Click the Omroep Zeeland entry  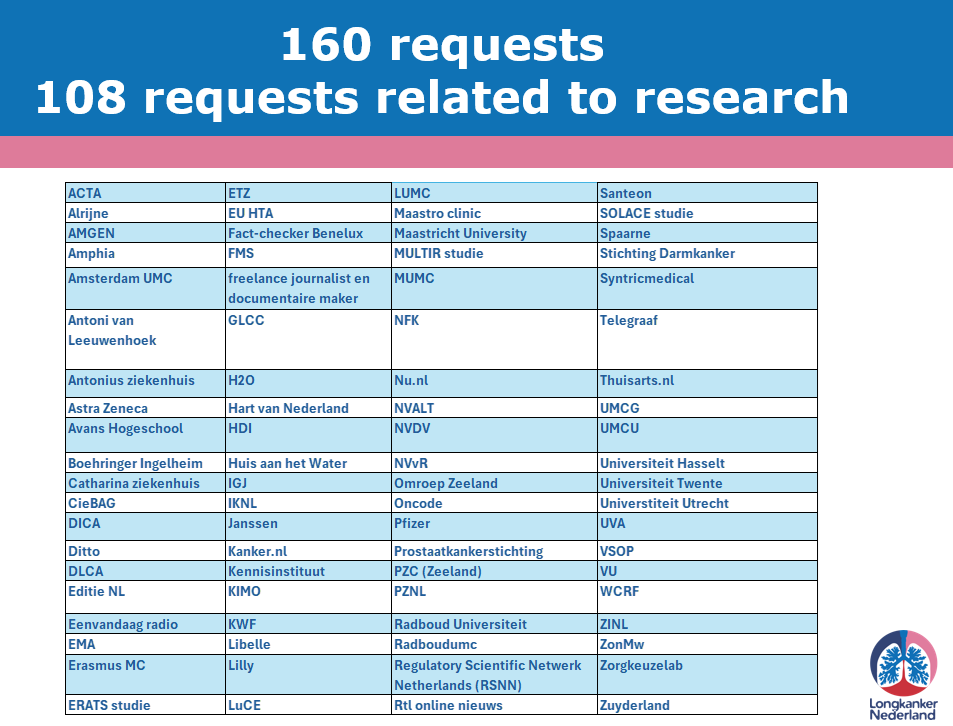(x=494, y=482)
